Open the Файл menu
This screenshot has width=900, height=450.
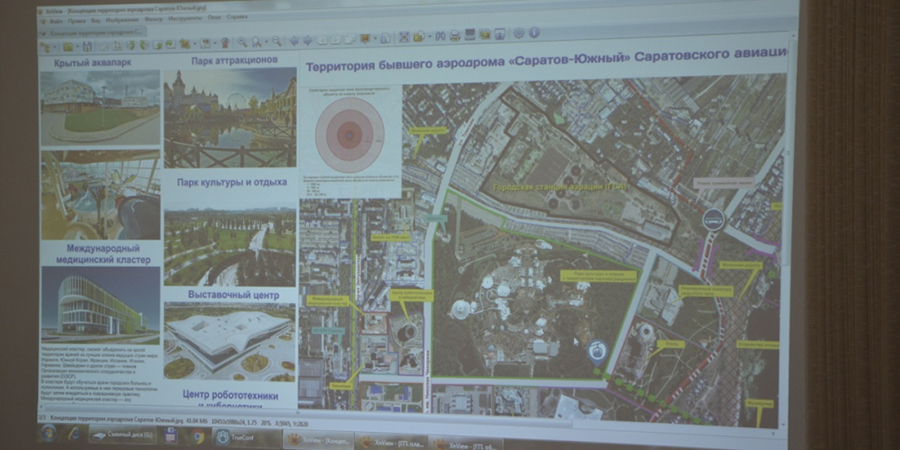(x=54, y=20)
